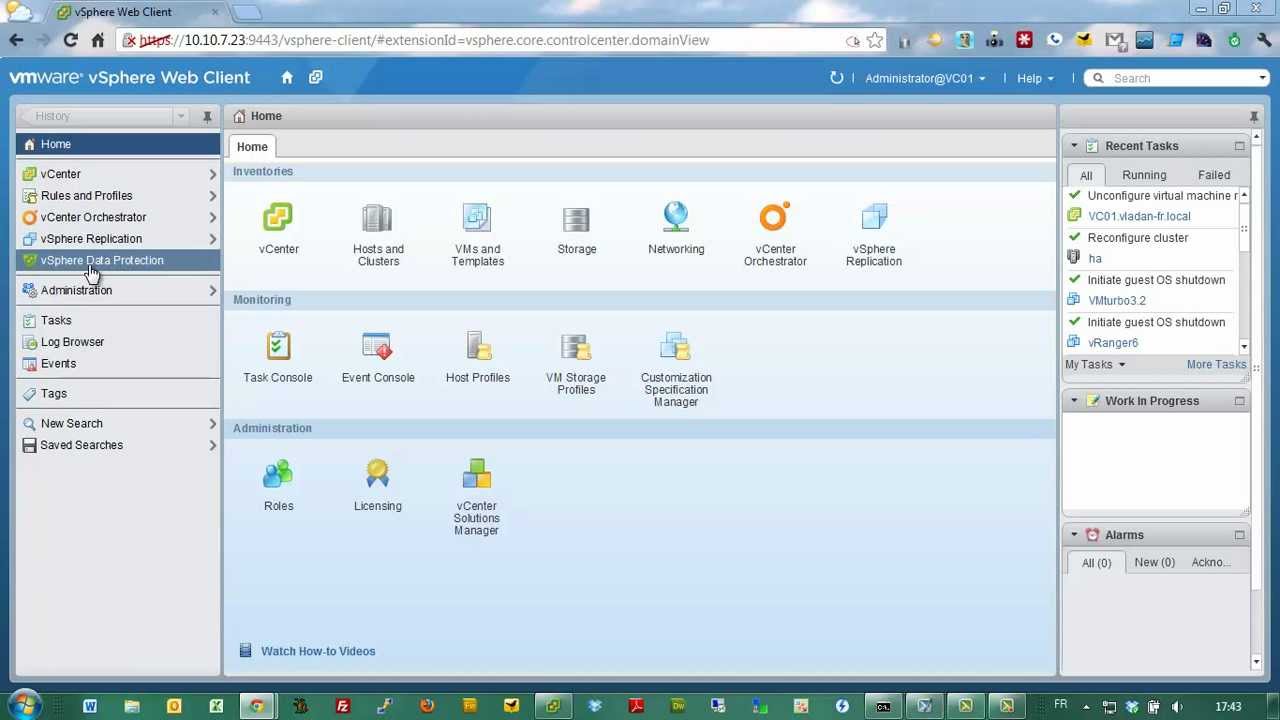Expand vSphere Replication navigator arrow

[x=212, y=239]
